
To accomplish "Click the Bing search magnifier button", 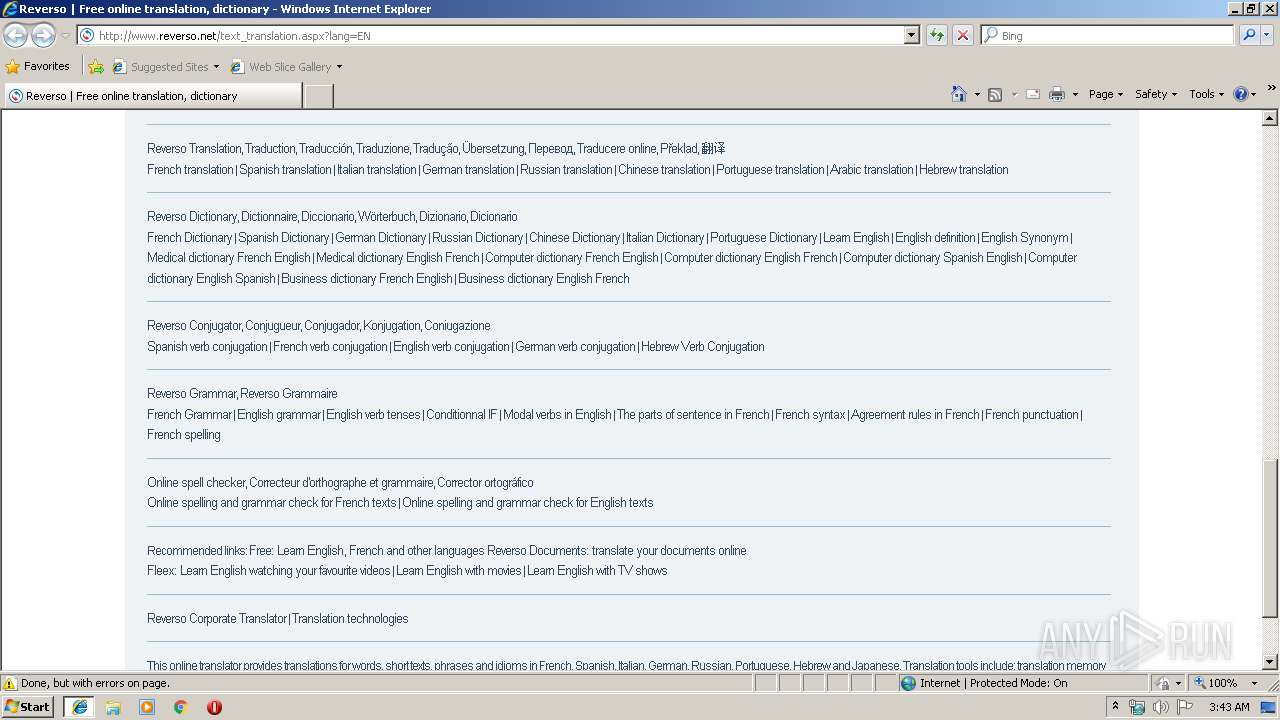I will (x=1249, y=35).
